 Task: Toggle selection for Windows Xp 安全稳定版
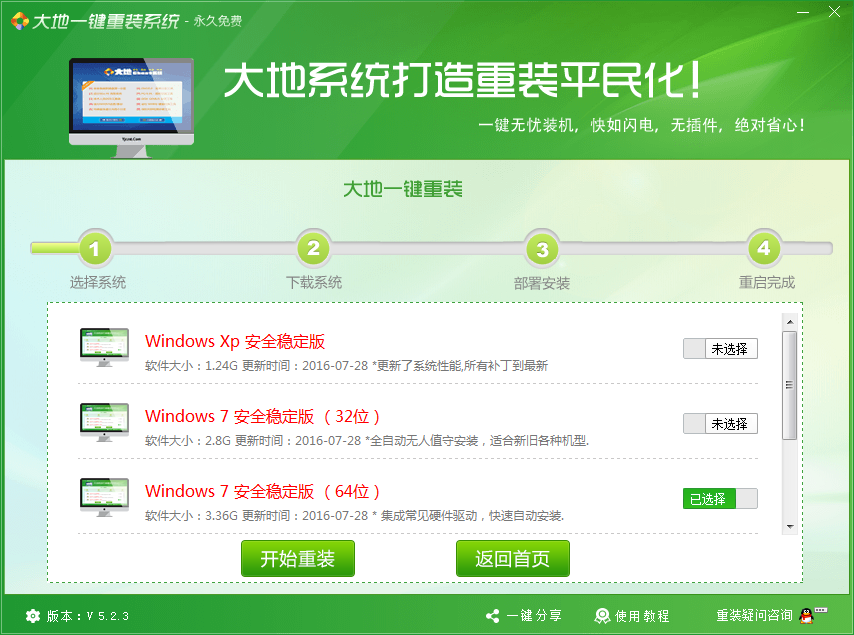(720, 349)
